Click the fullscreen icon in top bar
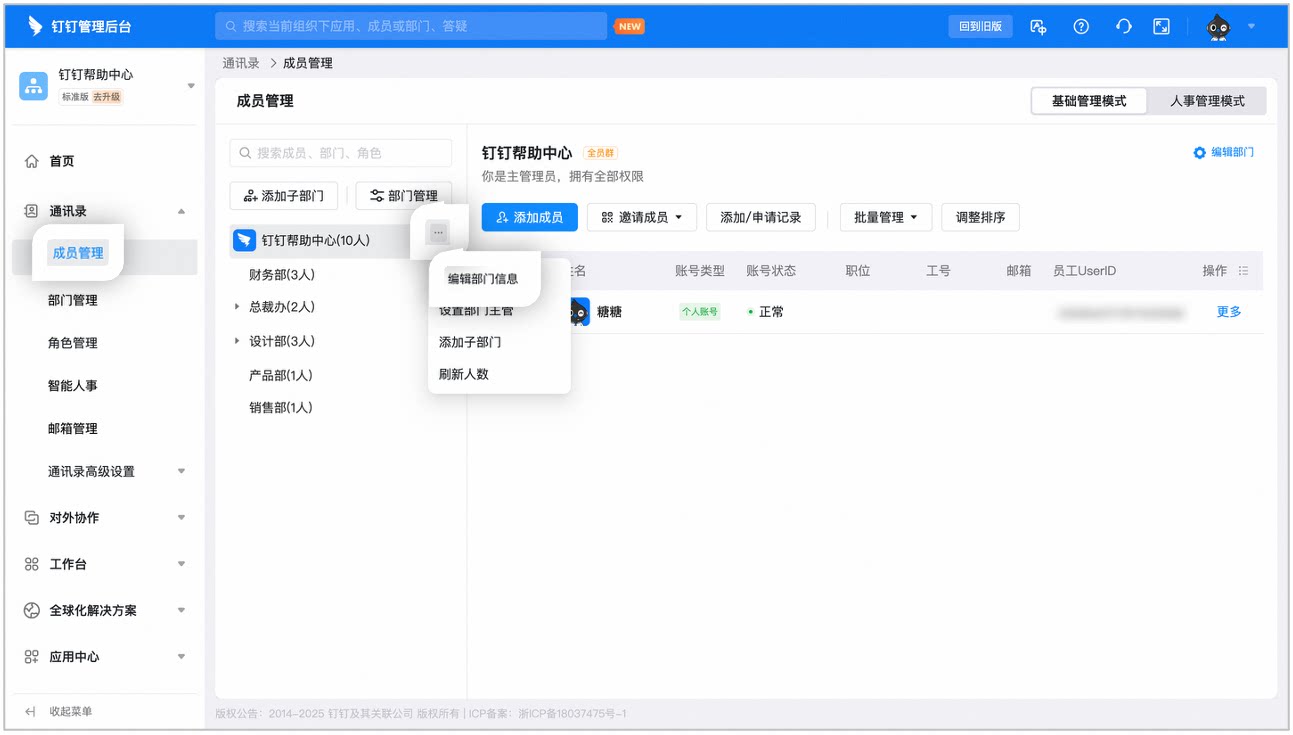Screen dimensions: 1293x735 pos(1162,27)
